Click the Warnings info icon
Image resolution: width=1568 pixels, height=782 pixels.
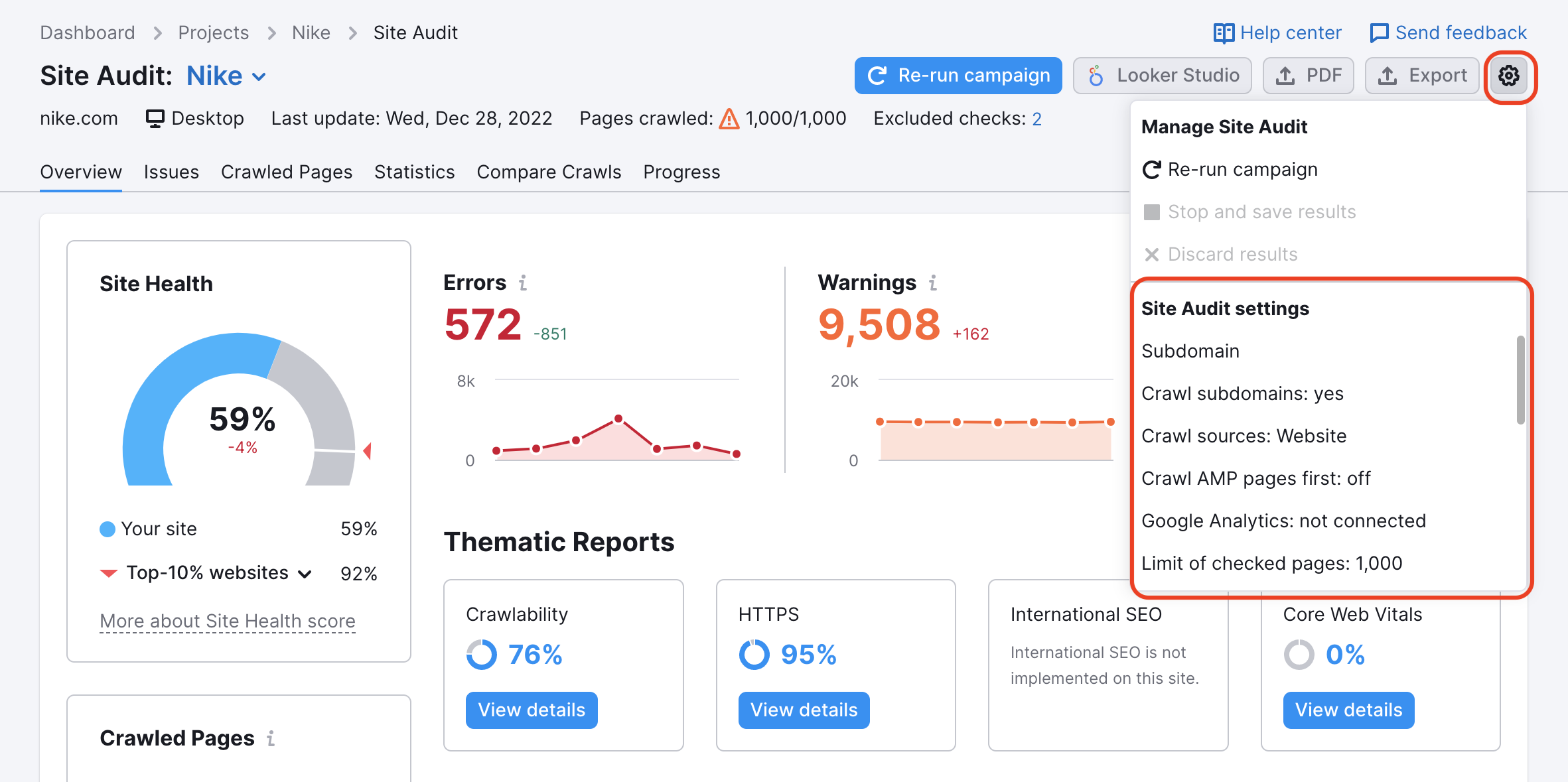point(933,283)
